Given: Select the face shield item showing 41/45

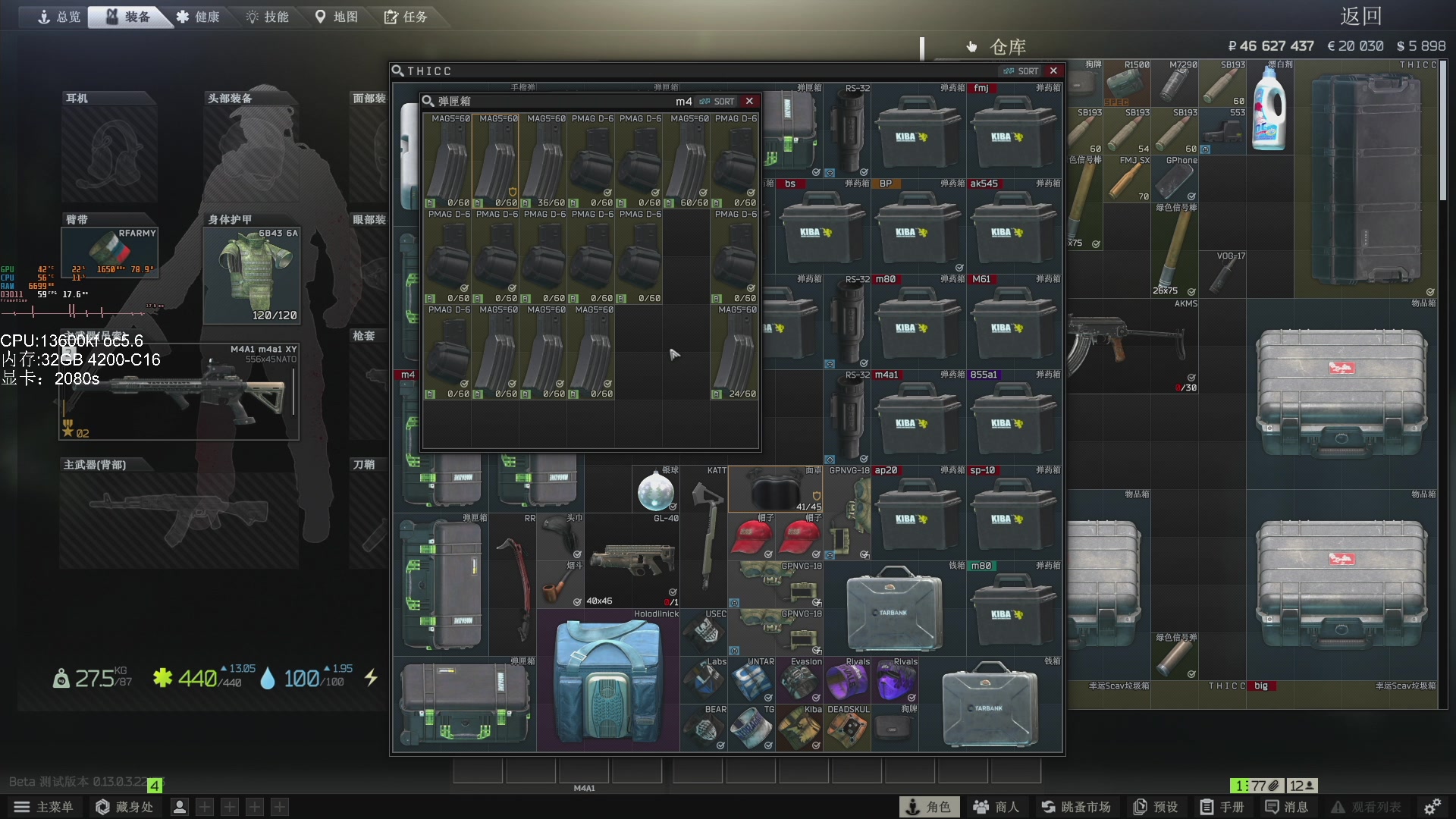Looking at the screenshot, I should [x=776, y=489].
